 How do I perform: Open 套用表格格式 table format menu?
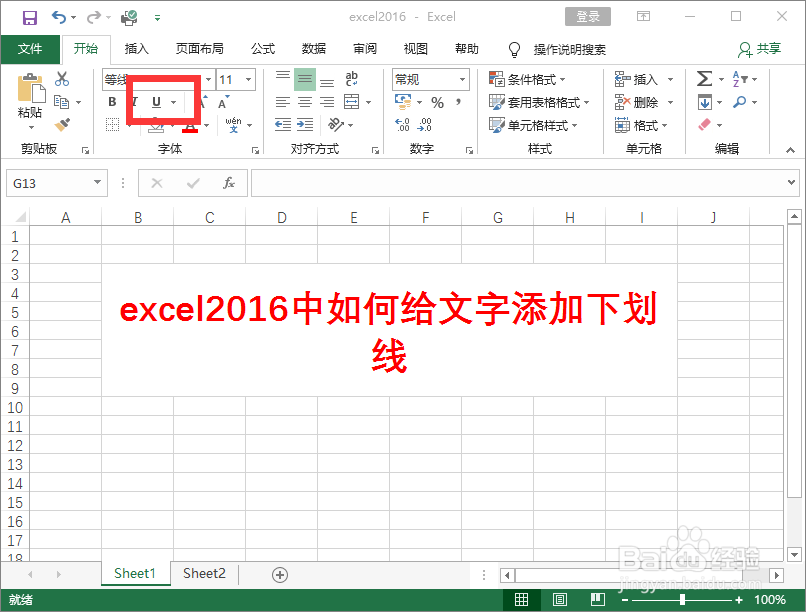(x=539, y=102)
